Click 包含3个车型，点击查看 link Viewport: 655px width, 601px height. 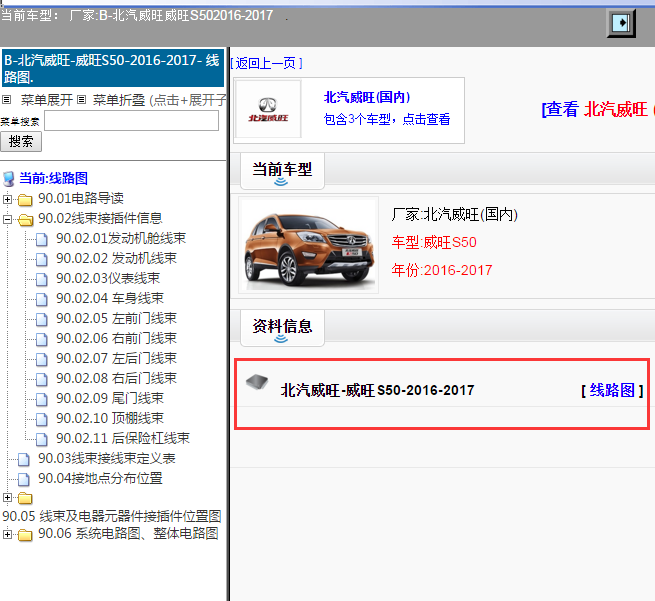[x=387, y=119]
